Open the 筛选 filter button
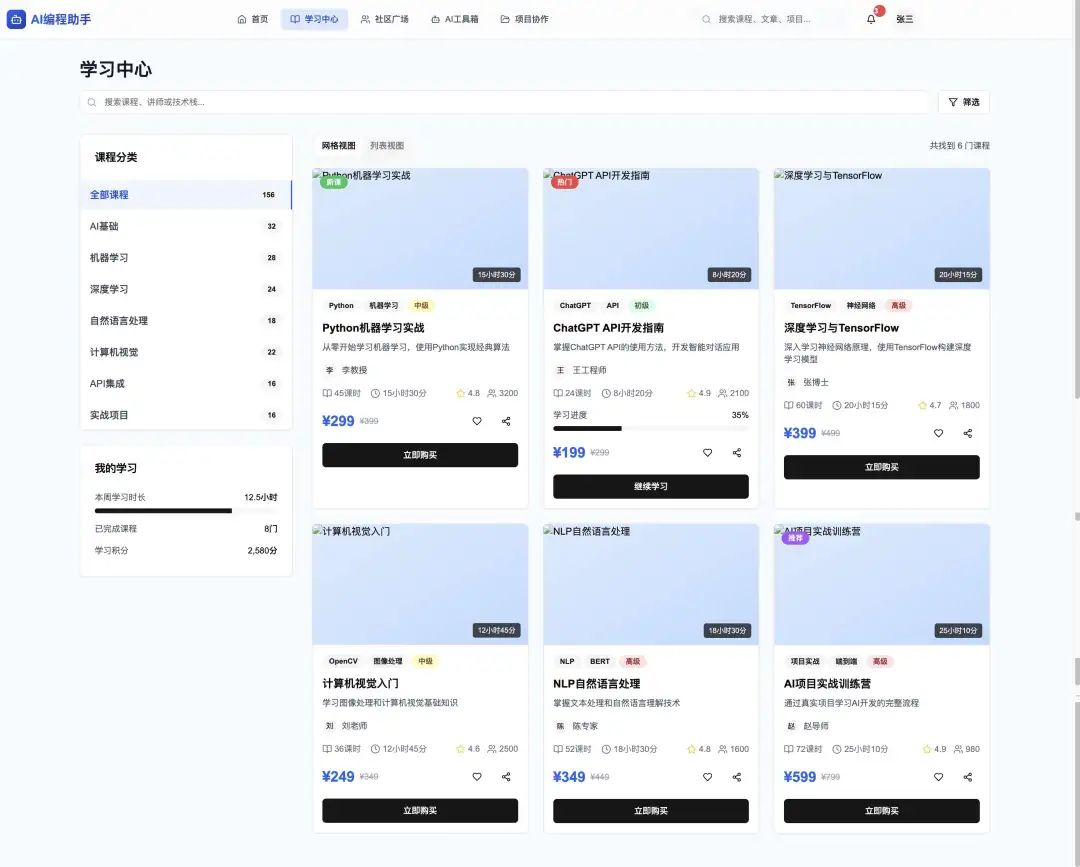The image size is (1080, 867). click(964, 102)
